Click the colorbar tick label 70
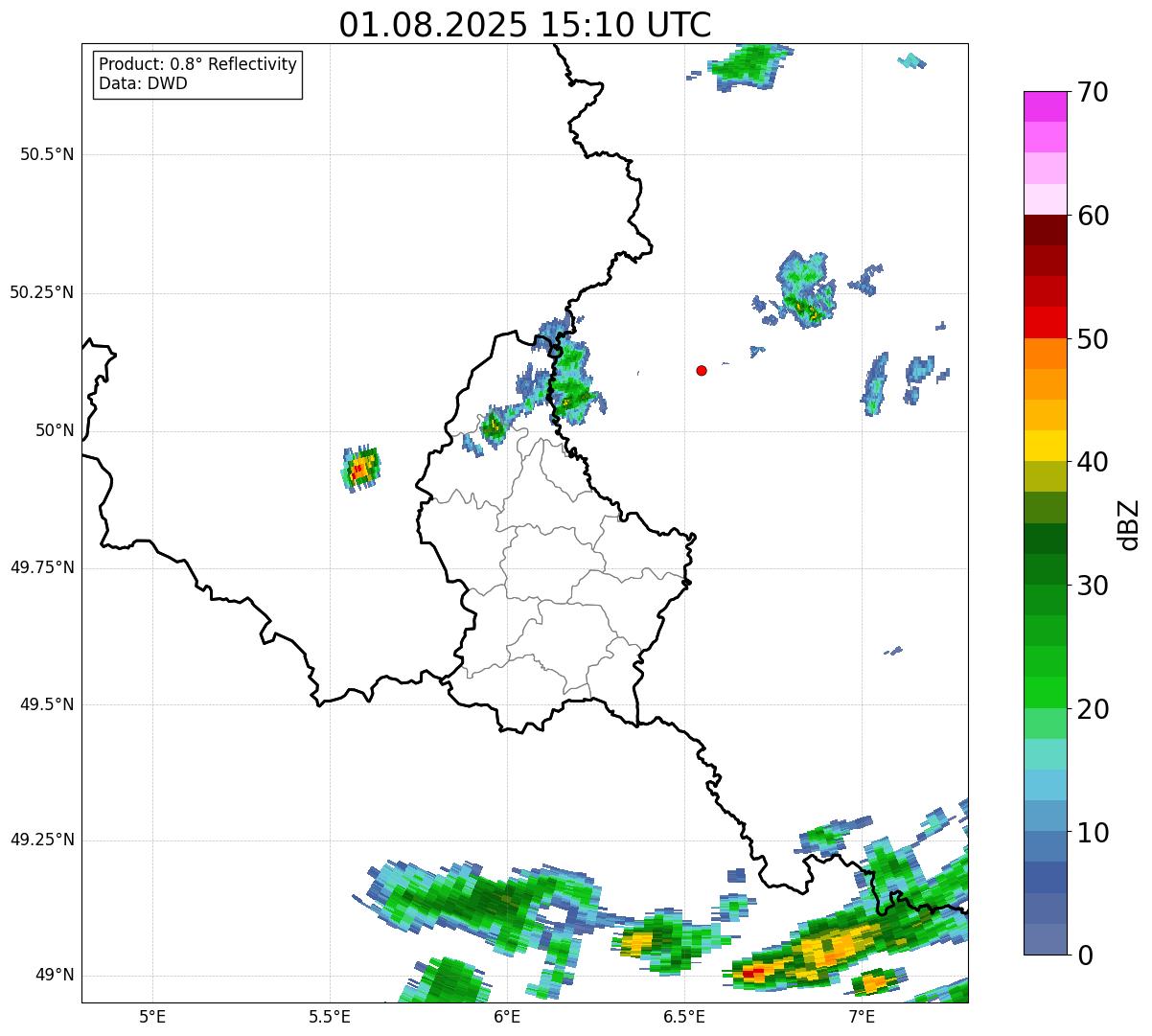The image size is (1152, 1036). (1093, 92)
